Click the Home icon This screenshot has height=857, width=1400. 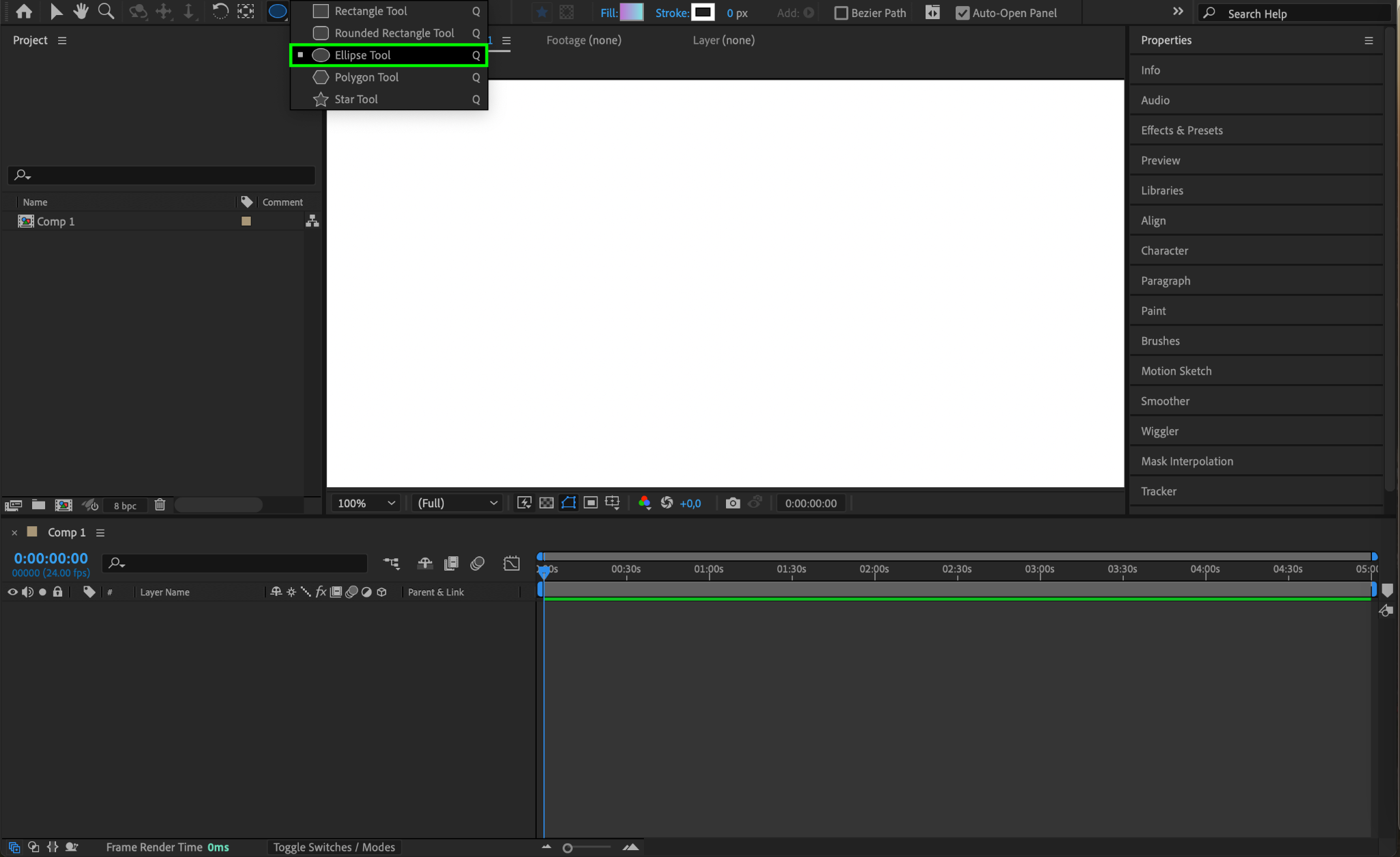[24, 11]
